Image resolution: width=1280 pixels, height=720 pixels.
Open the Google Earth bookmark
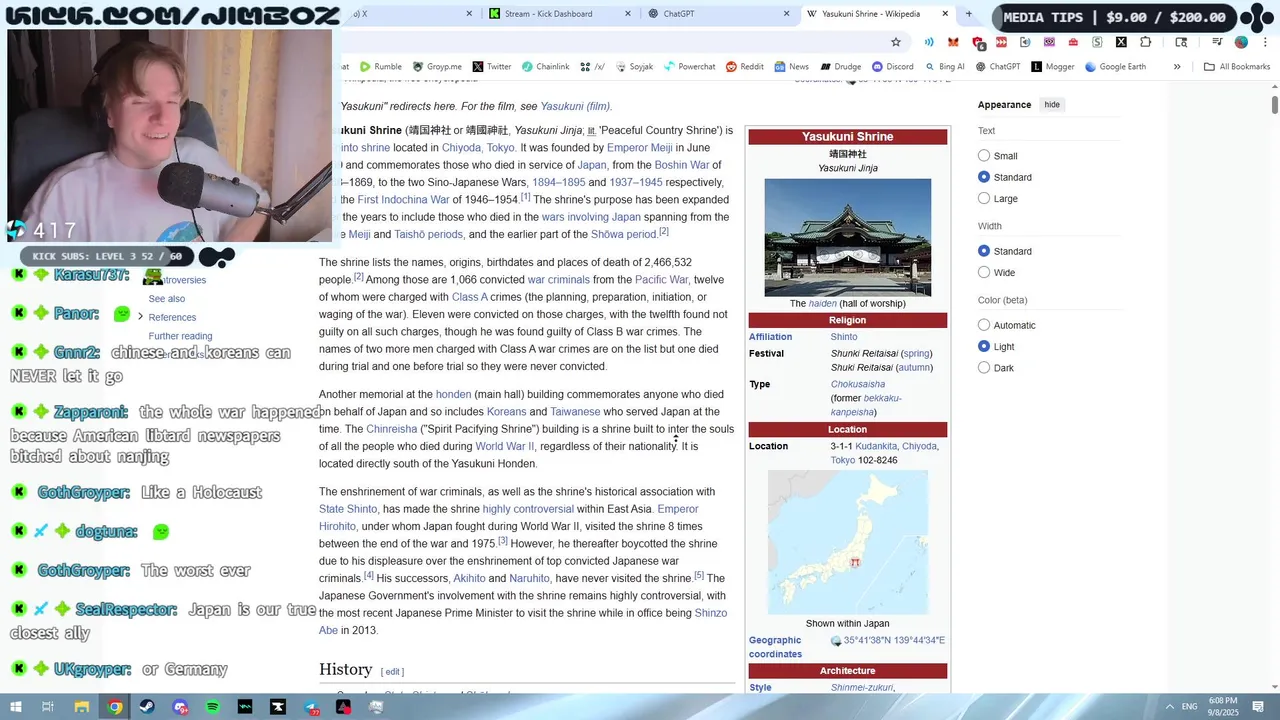coord(1115,67)
